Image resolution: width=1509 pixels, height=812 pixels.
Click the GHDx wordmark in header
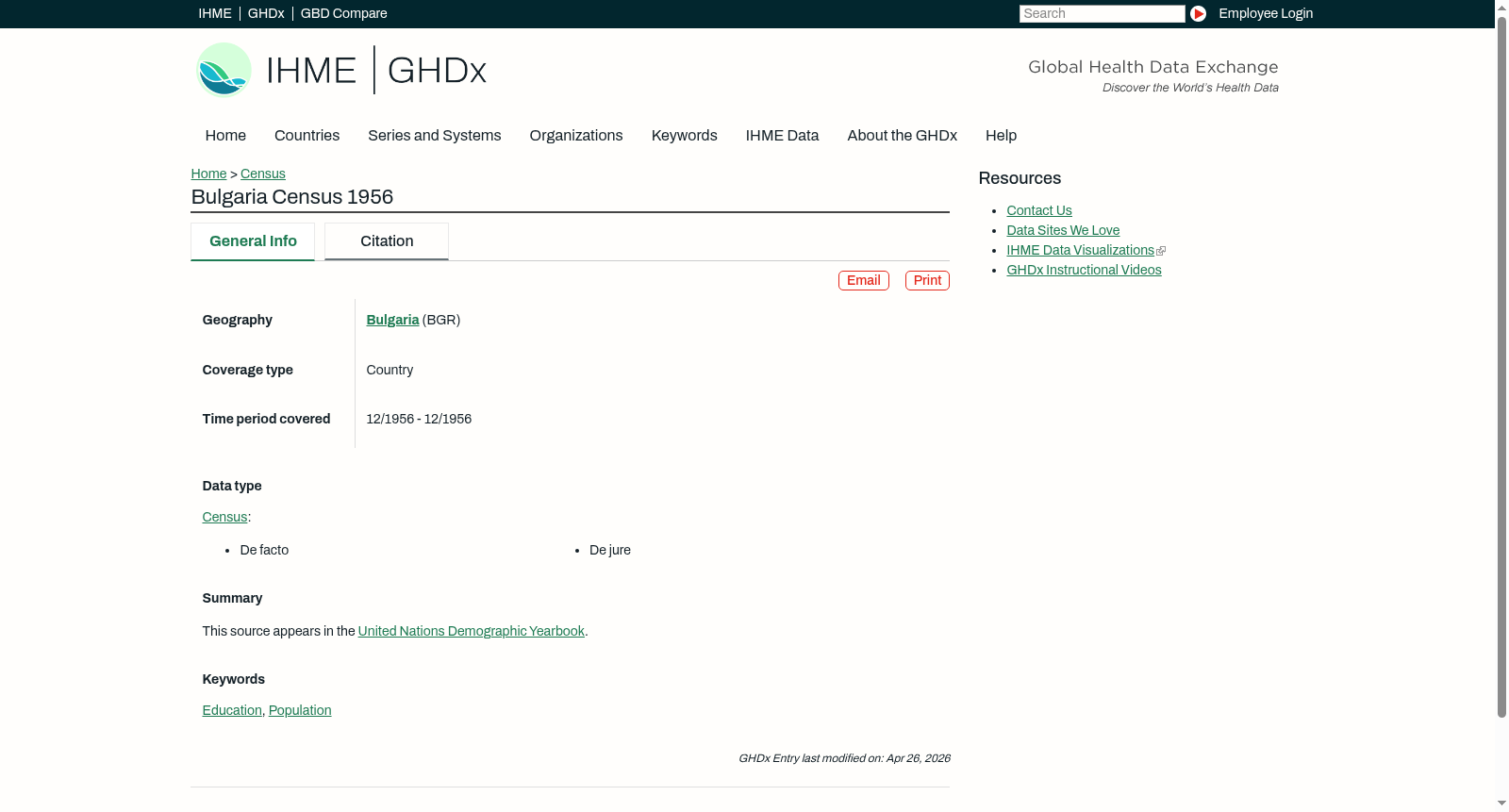coord(437,71)
